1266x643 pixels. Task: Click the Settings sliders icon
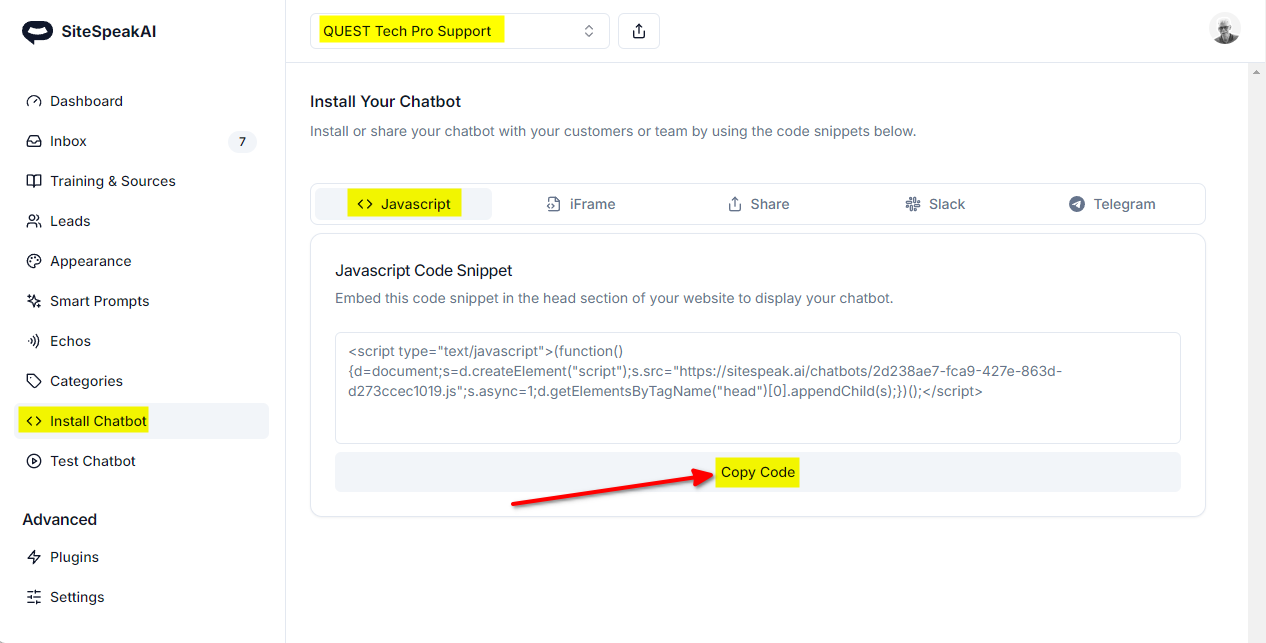pyautogui.click(x=34, y=597)
